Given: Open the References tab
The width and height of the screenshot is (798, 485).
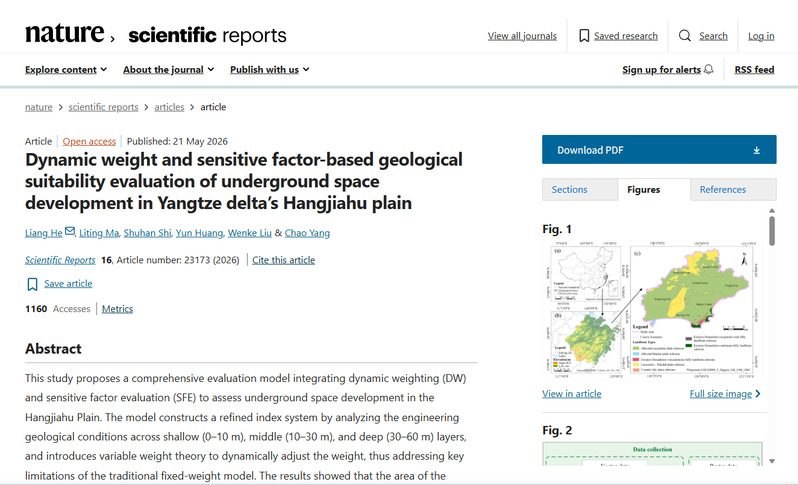Looking at the screenshot, I should [x=733, y=189].
